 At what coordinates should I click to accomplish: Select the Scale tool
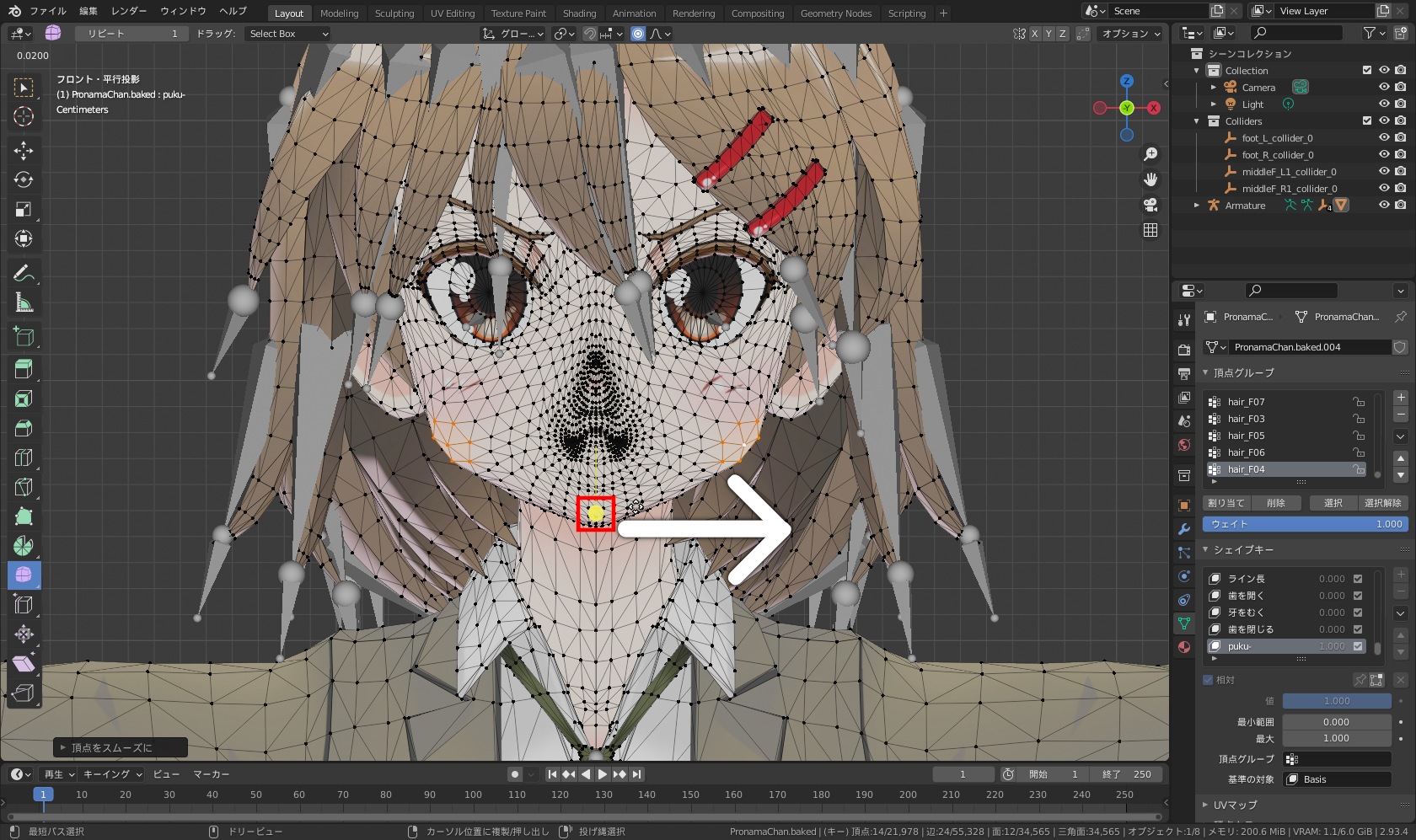24,210
